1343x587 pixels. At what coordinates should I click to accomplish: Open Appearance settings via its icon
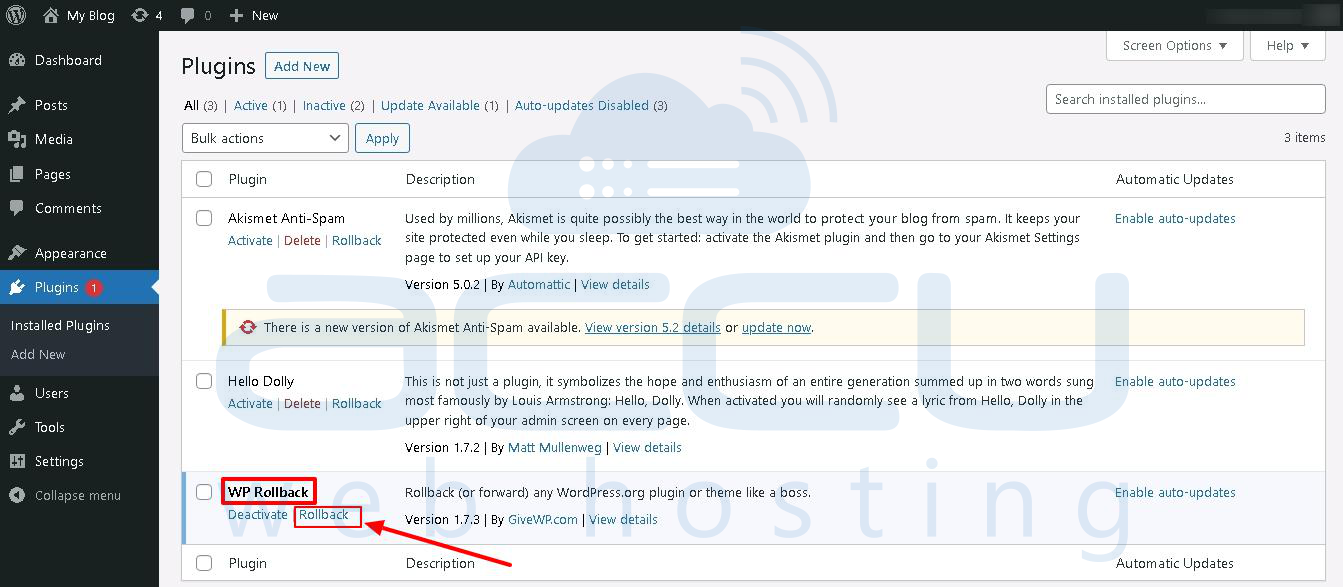pyautogui.click(x=18, y=252)
